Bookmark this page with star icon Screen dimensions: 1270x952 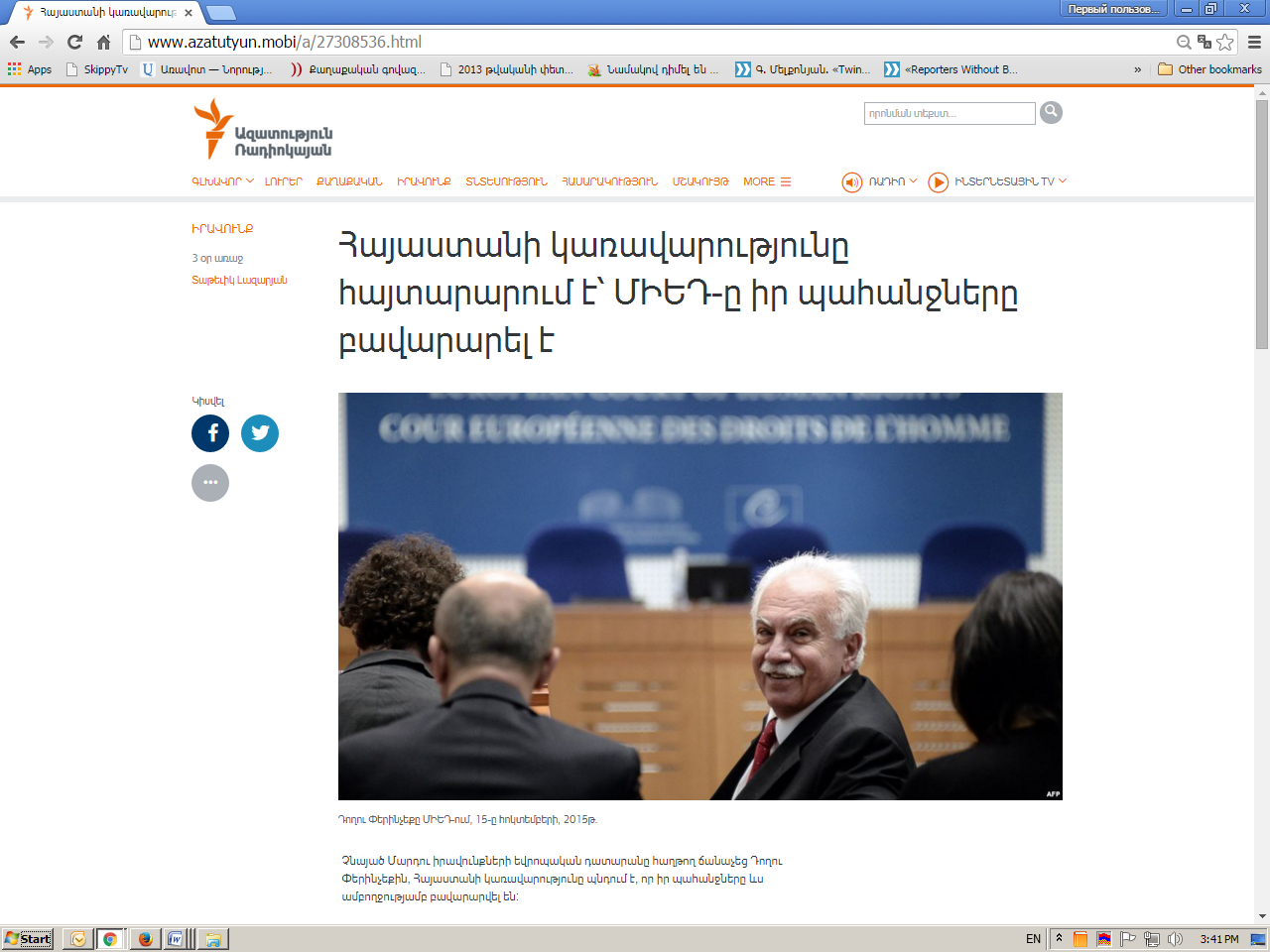tap(1225, 42)
